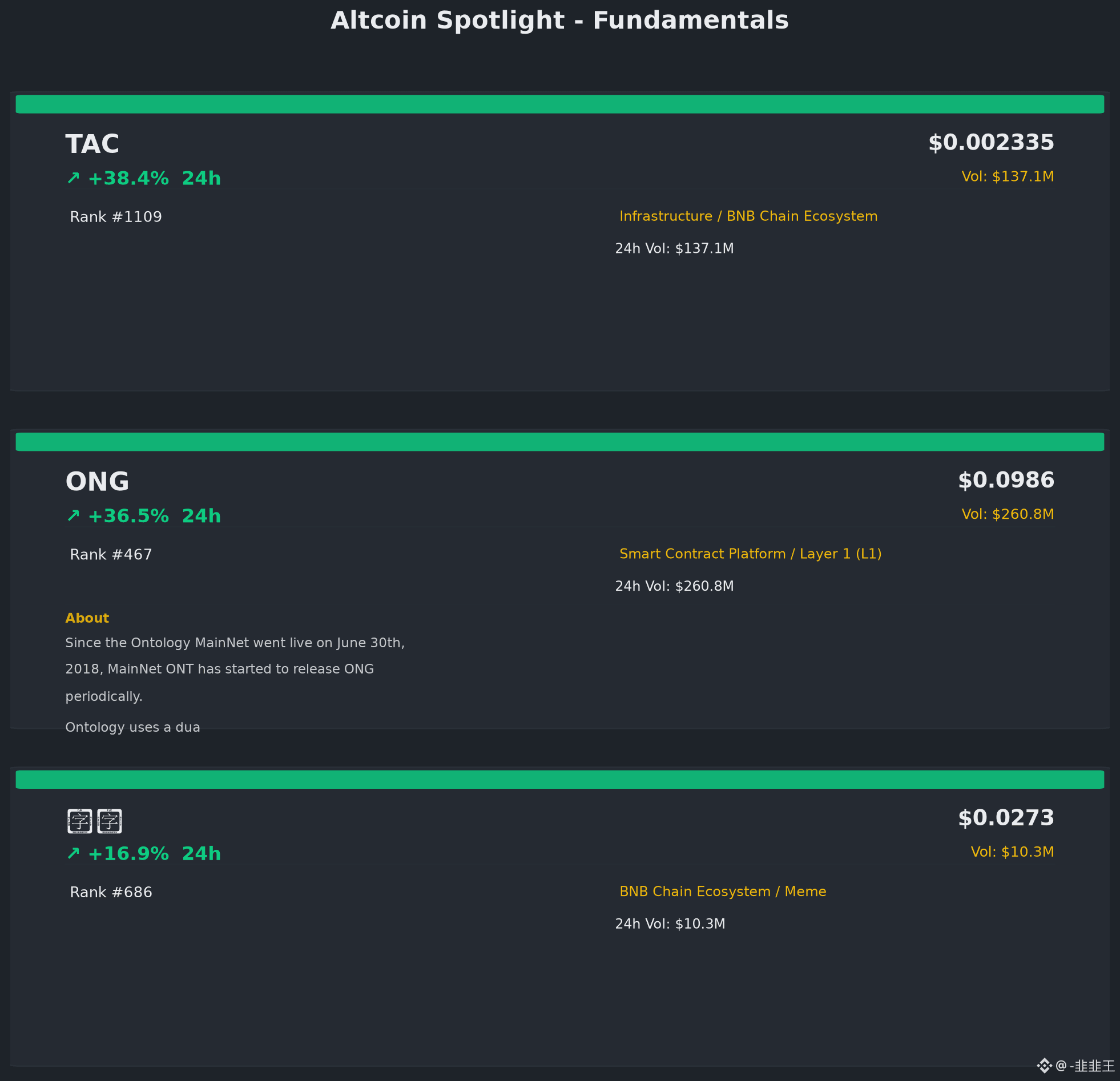1120x1081 pixels.
Task: Select the TAC coin title
Action: 92,144
